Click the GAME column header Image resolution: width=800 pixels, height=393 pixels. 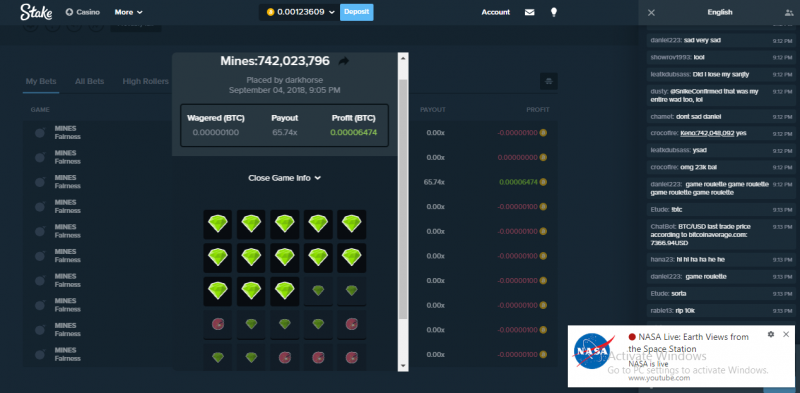(40, 110)
